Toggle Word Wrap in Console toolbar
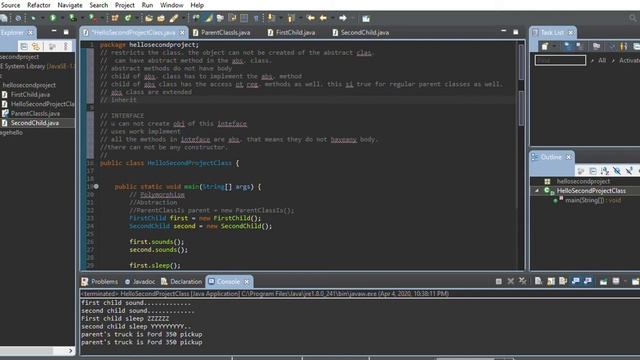The width and height of the screenshot is (640, 360). (563, 281)
